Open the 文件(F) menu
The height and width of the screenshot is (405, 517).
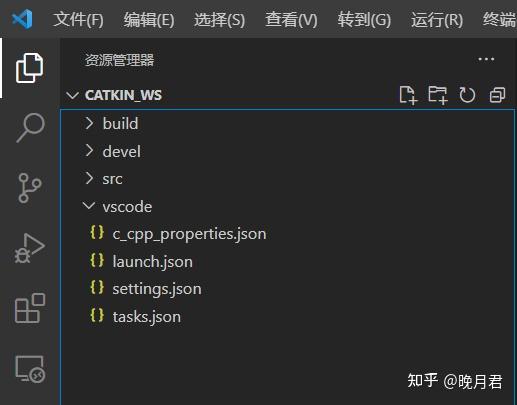(x=78, y=20)
